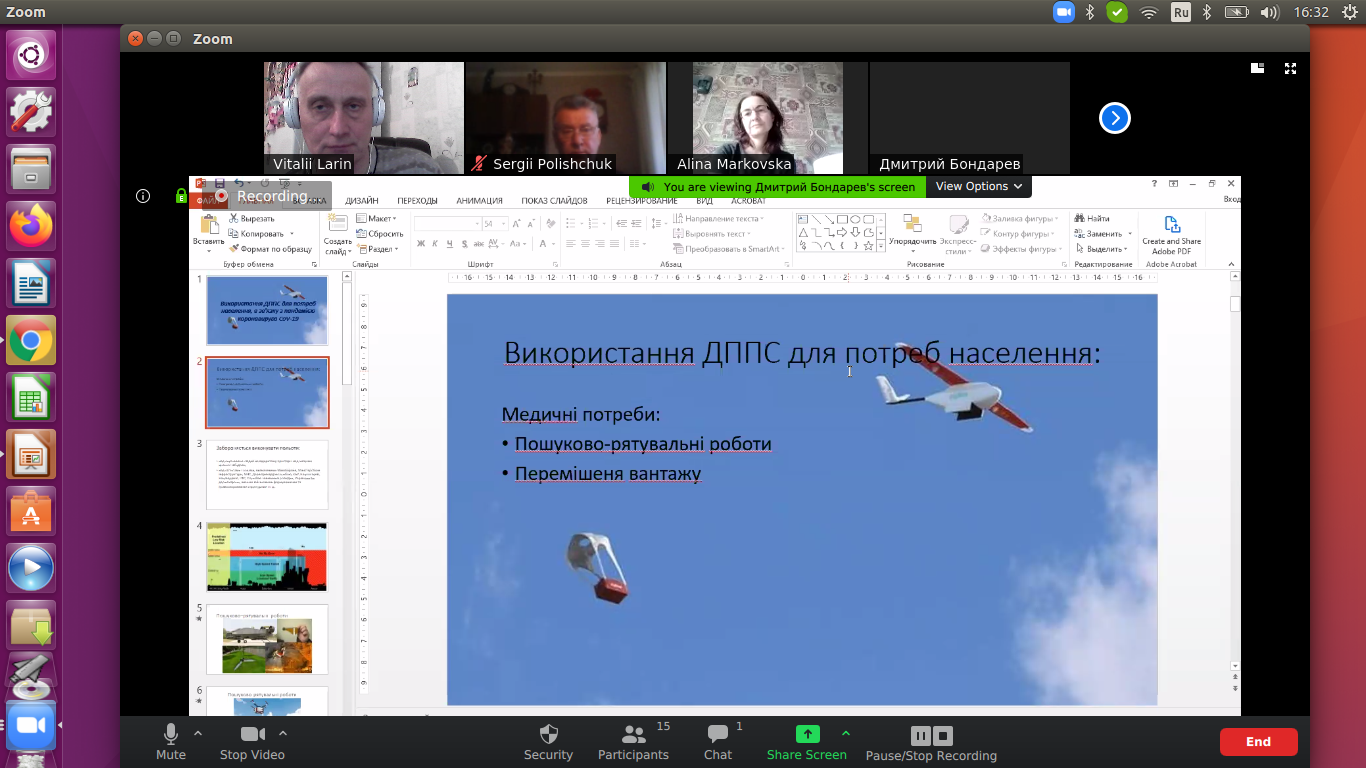The width and height of the screenshot is (1366, 768).
Task: Select slide 4 thumbnail with chart
Action: click(267, 557)
